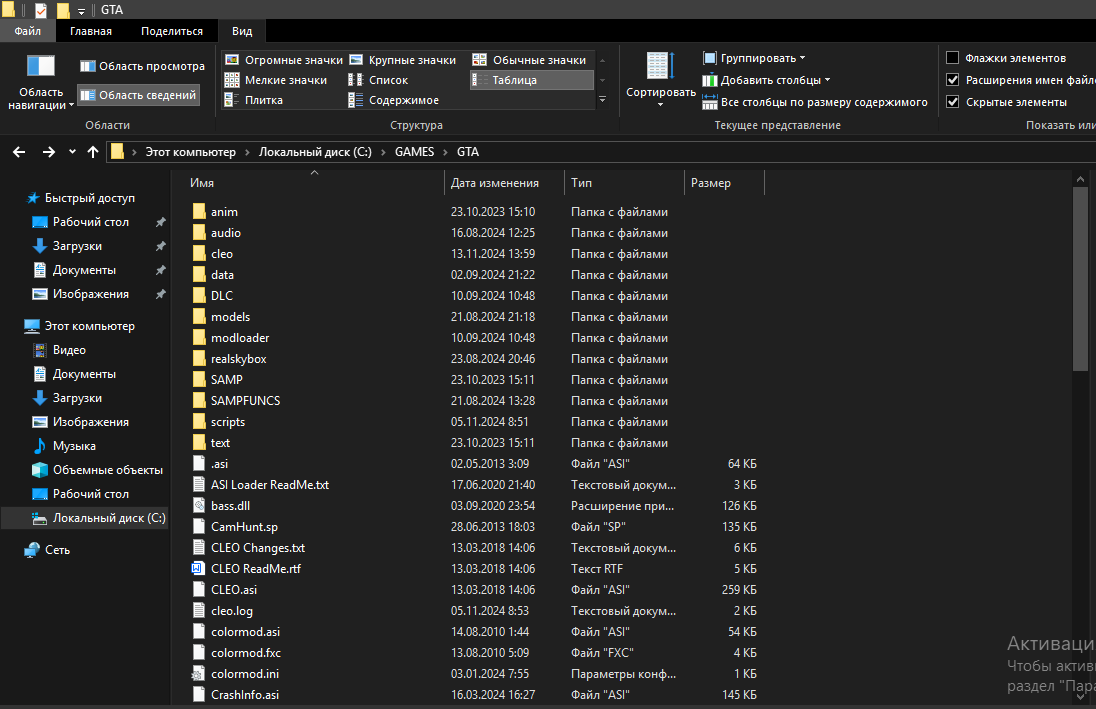Viewport: 1096px width, 709px height.
Task: Open the Сортировать sort icon
Action: click(x=660, y=67)
